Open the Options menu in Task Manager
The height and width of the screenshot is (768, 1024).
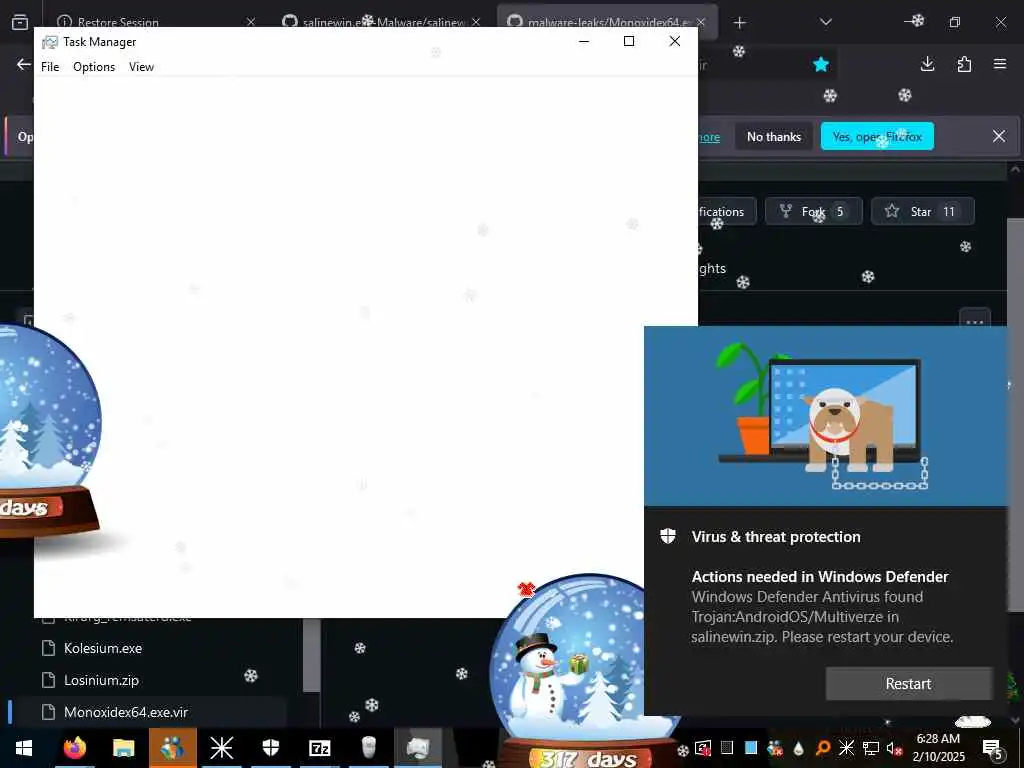(x=94, y=67)
